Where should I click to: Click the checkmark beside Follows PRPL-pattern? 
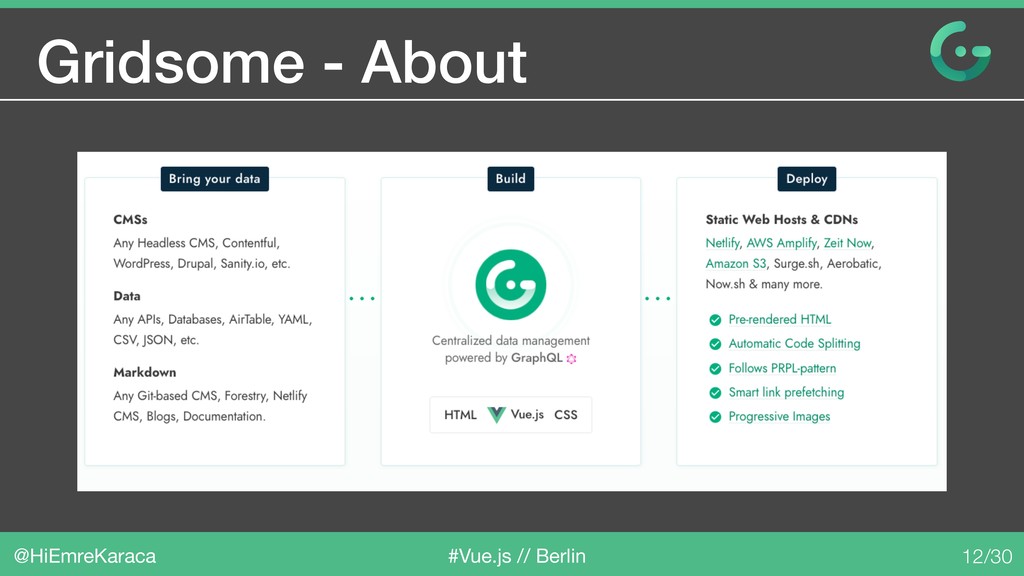[715, 368]
